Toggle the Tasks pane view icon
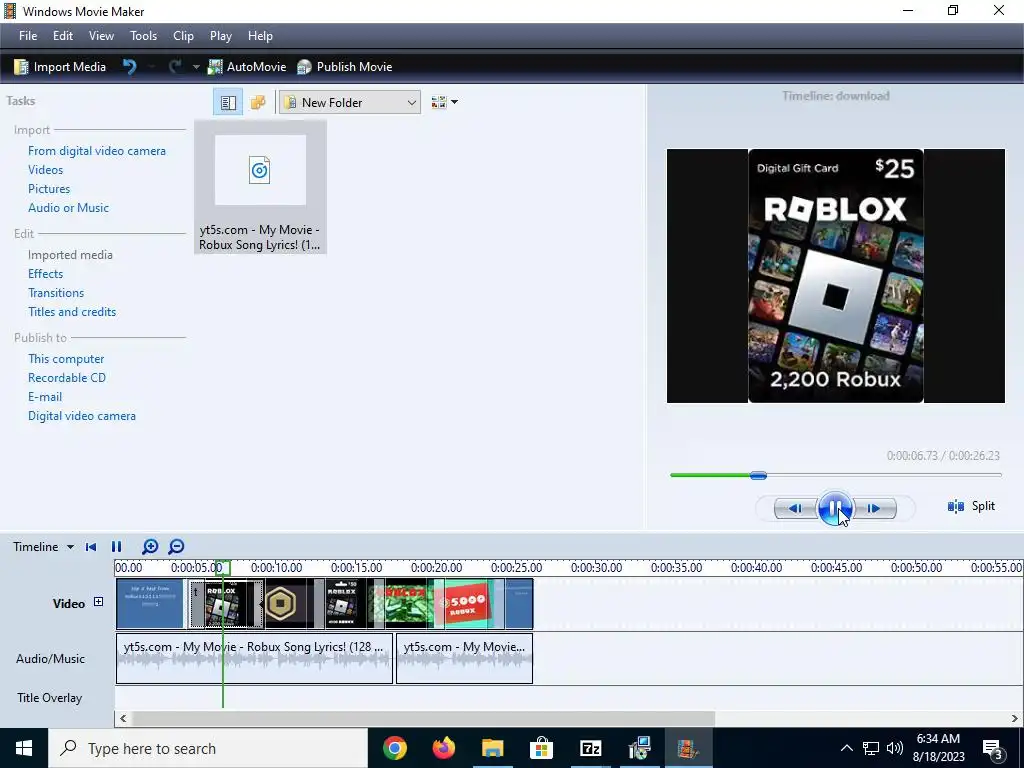The image size is (1024, 768). pyautogui.click(x=228, y=103)
